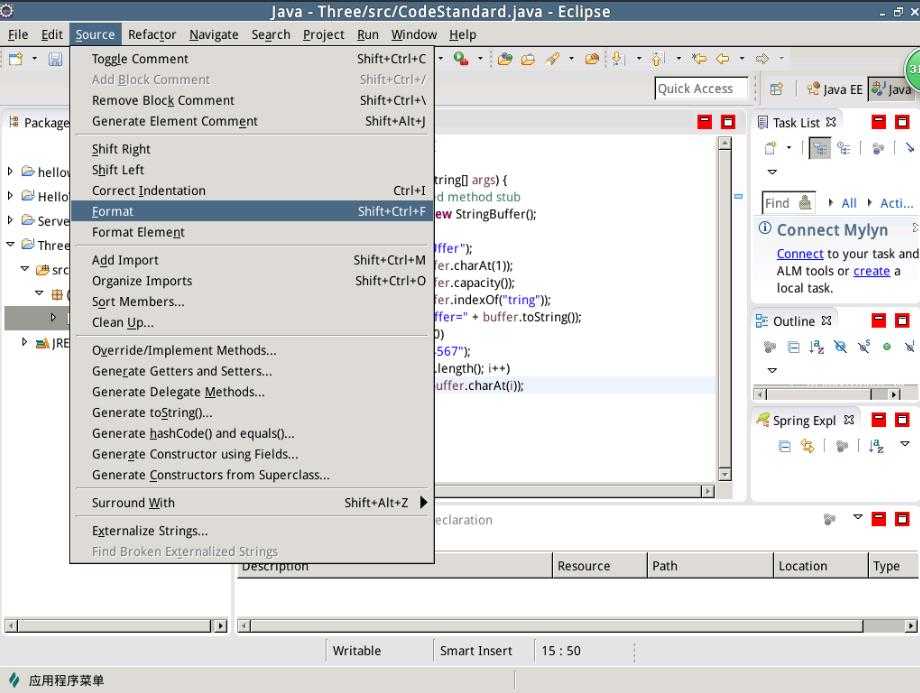920x693 pixels.
Task: Expand the hello project tree node
Action: pos(10,171)
